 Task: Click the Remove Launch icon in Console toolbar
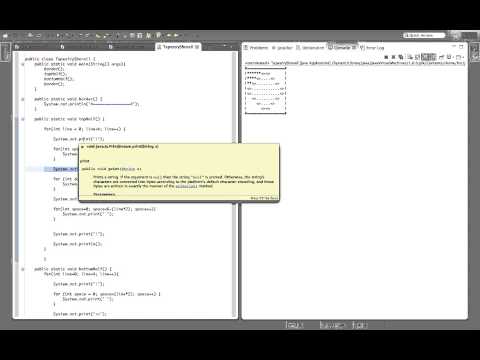(x=393, y=57)
